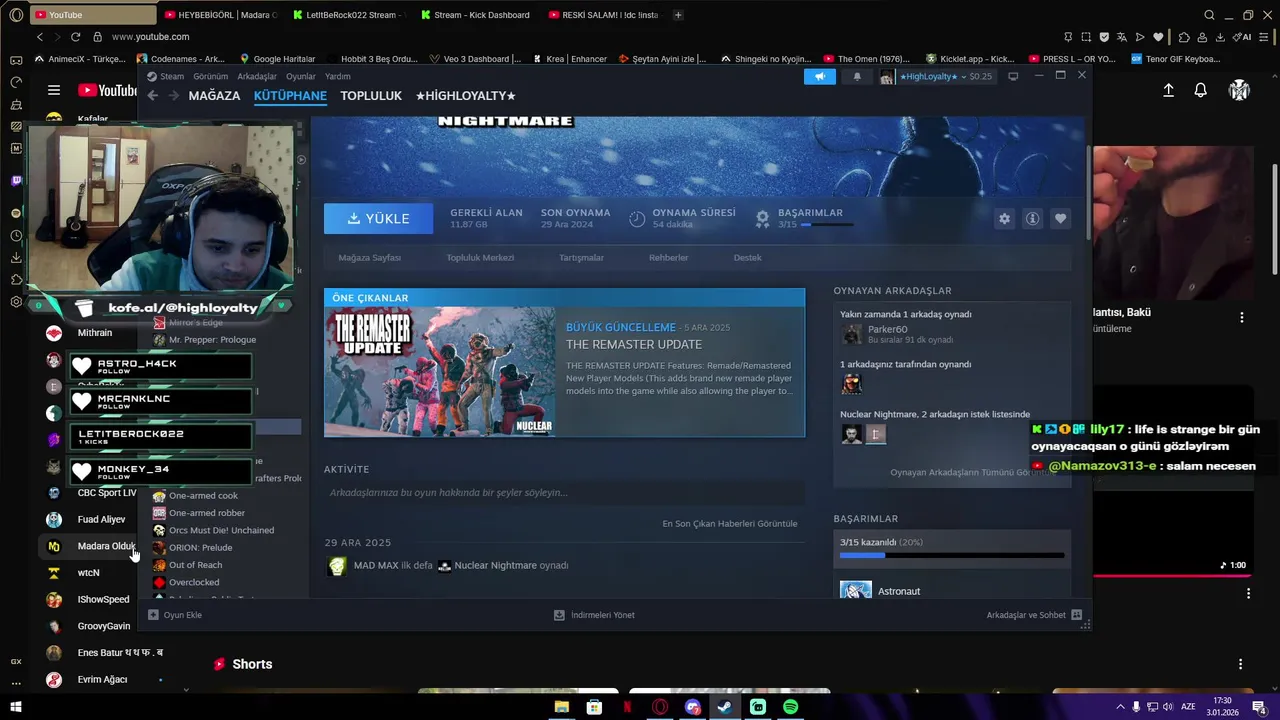The image size is (1280, 720).
Task: Go to Topluluk Merkezi link
Action: coord(480,258)
